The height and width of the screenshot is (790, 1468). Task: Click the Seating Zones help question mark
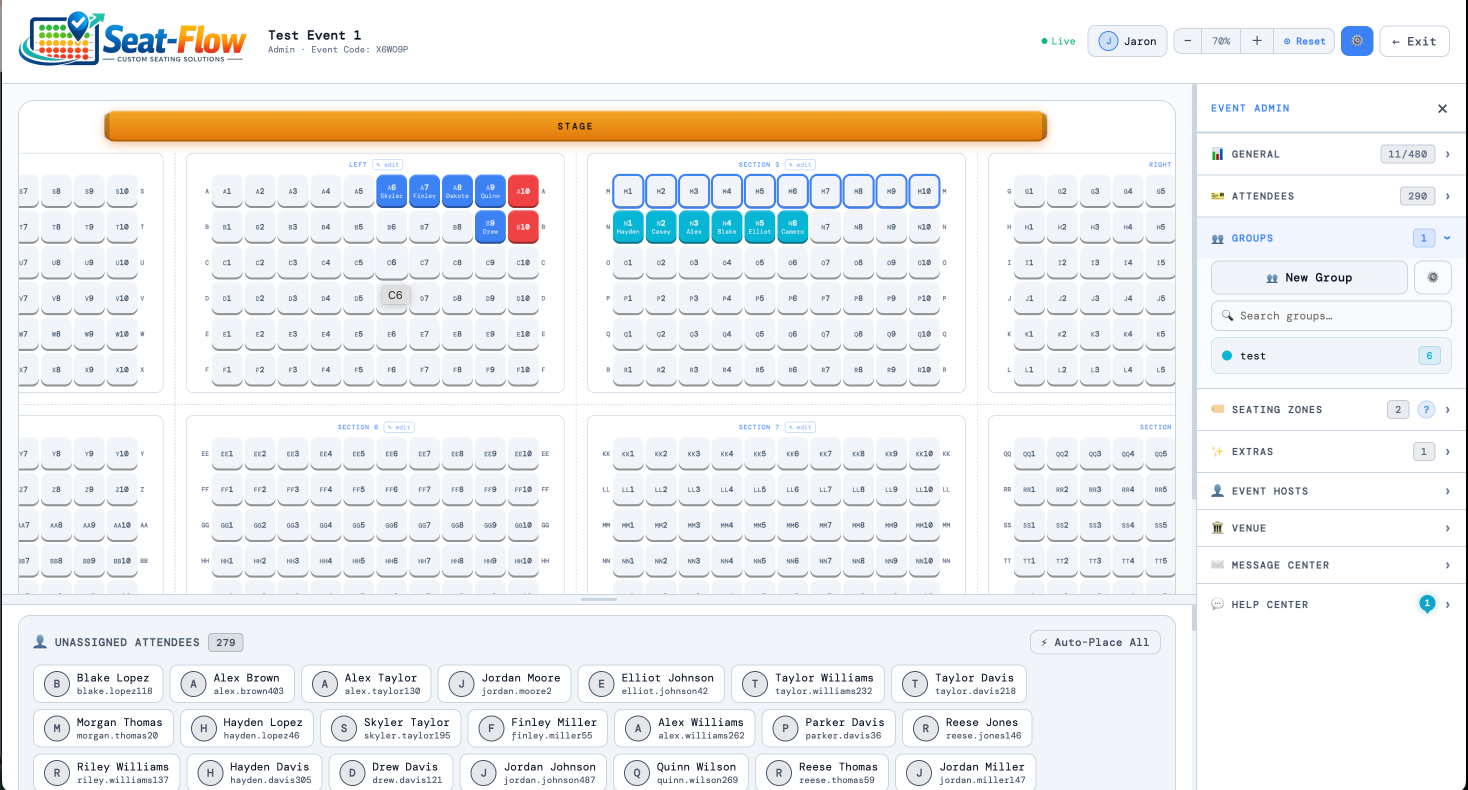[1427, 409]
